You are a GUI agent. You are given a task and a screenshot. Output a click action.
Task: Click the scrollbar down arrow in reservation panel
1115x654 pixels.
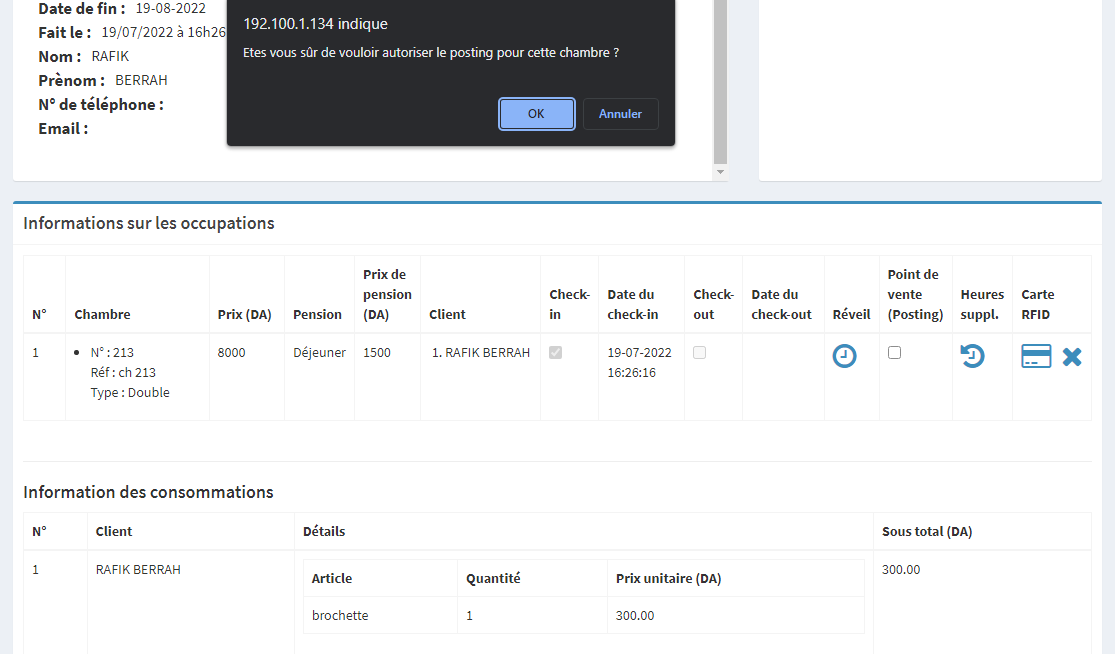click(x=720, y=173)
